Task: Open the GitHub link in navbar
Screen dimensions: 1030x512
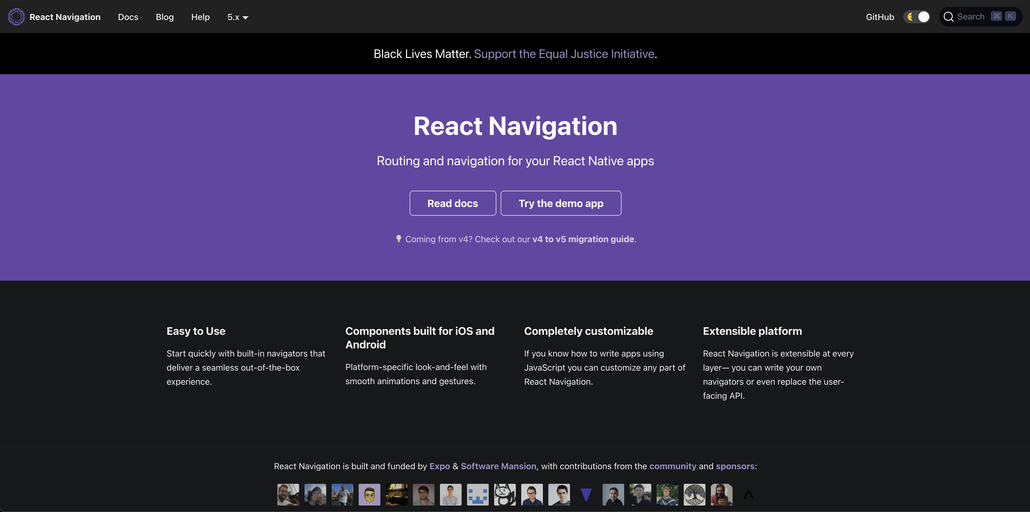Action: tap(880, 17)
